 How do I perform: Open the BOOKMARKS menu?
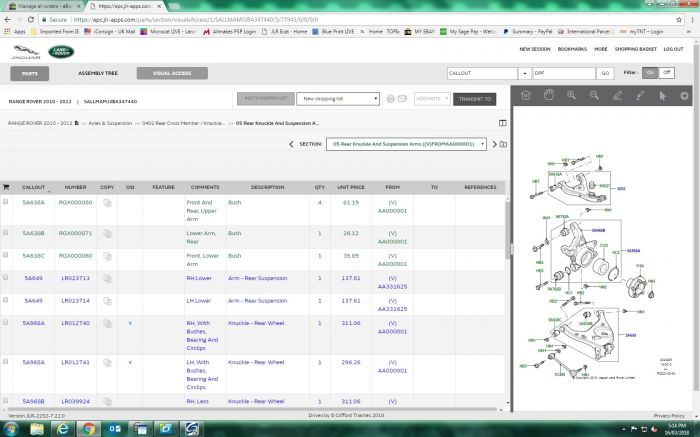click(x=572, y=49)
